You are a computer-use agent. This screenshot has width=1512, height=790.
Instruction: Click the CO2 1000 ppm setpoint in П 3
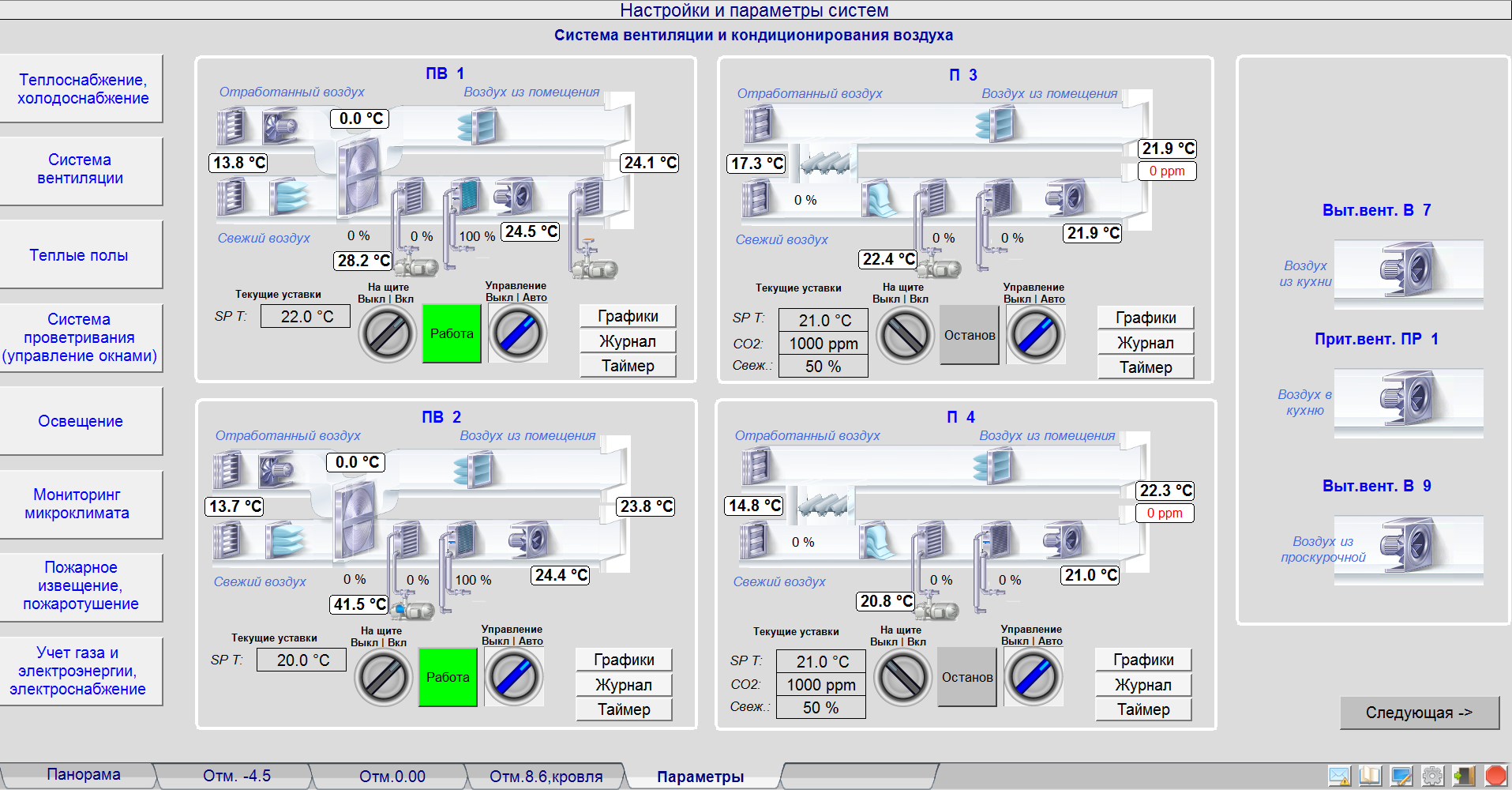[x=823, y=344]
